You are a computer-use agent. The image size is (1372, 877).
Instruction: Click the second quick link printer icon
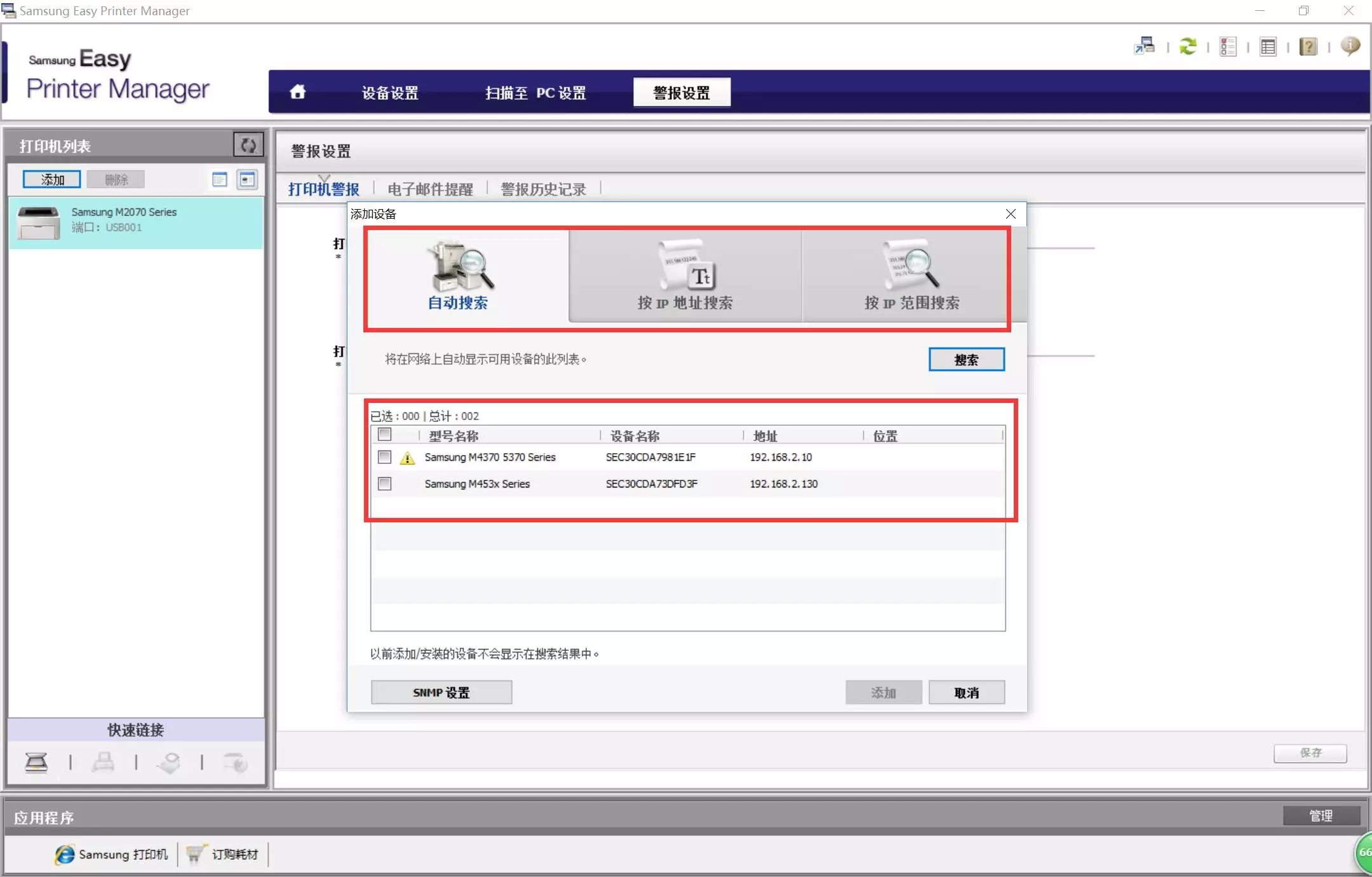[103, 761]
